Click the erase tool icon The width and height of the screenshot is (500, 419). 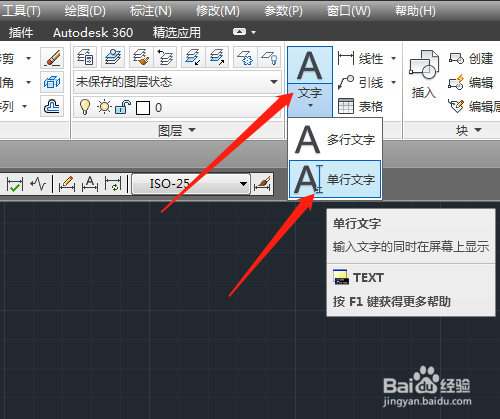click(x=52, y=58)
